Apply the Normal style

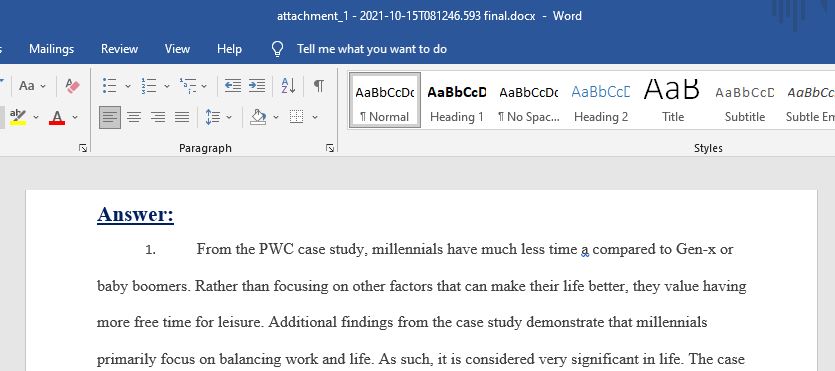384,100
